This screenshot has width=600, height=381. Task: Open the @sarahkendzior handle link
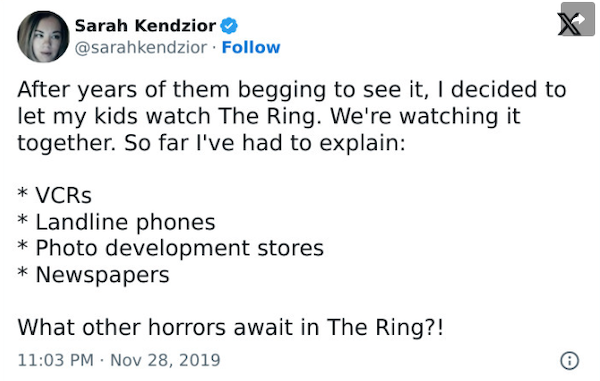pyautogui.click(x=141, y=48)
